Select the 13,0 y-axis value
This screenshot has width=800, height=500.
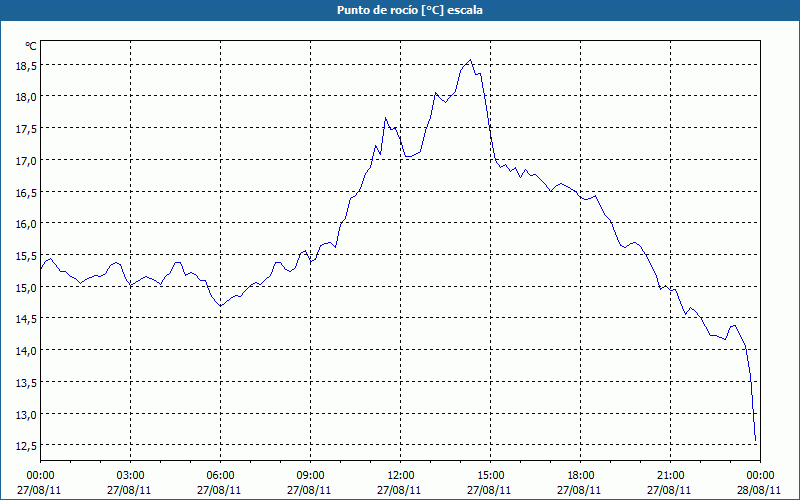[x=27, y=415]
